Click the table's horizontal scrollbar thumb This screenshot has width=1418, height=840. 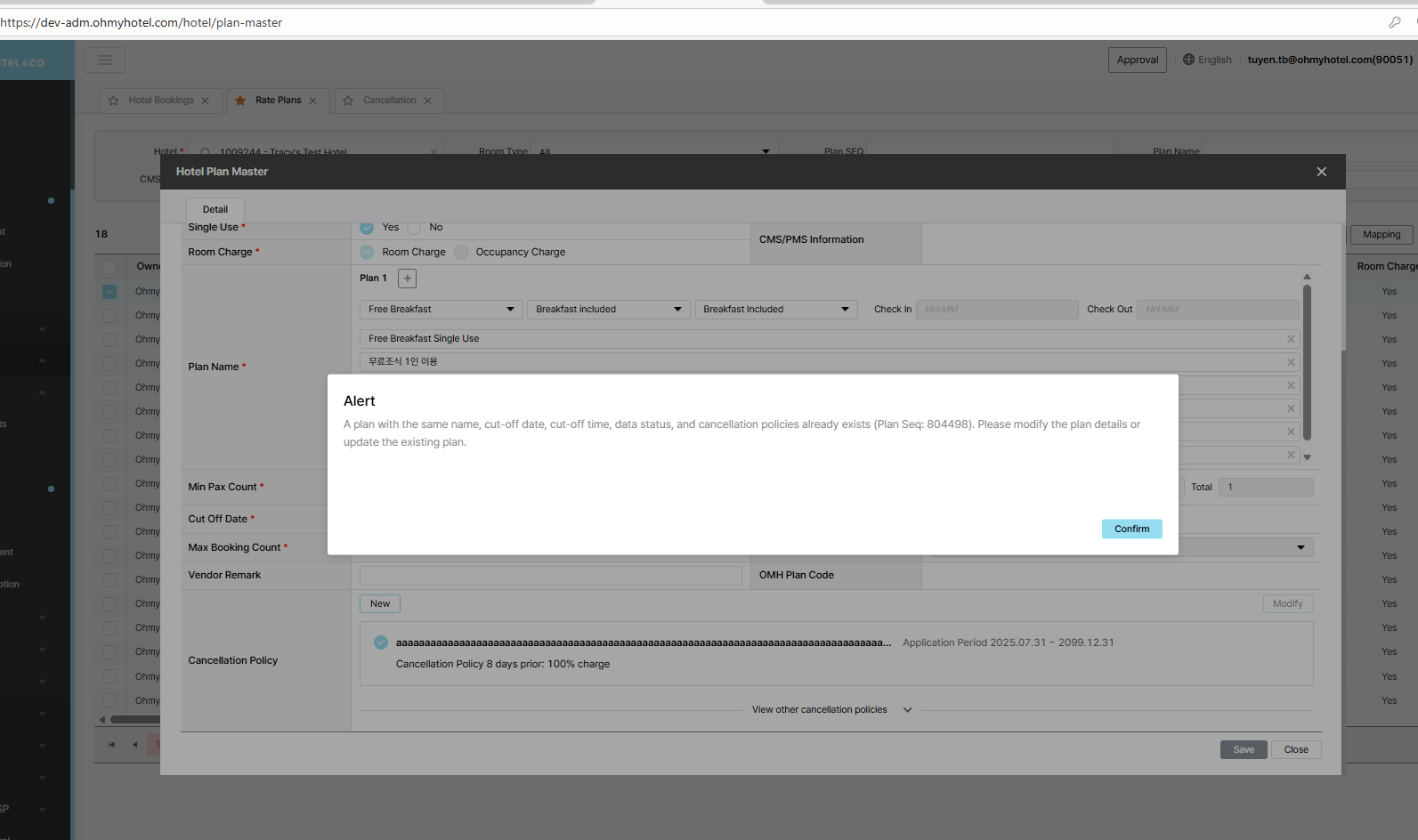tap(135, 720)
